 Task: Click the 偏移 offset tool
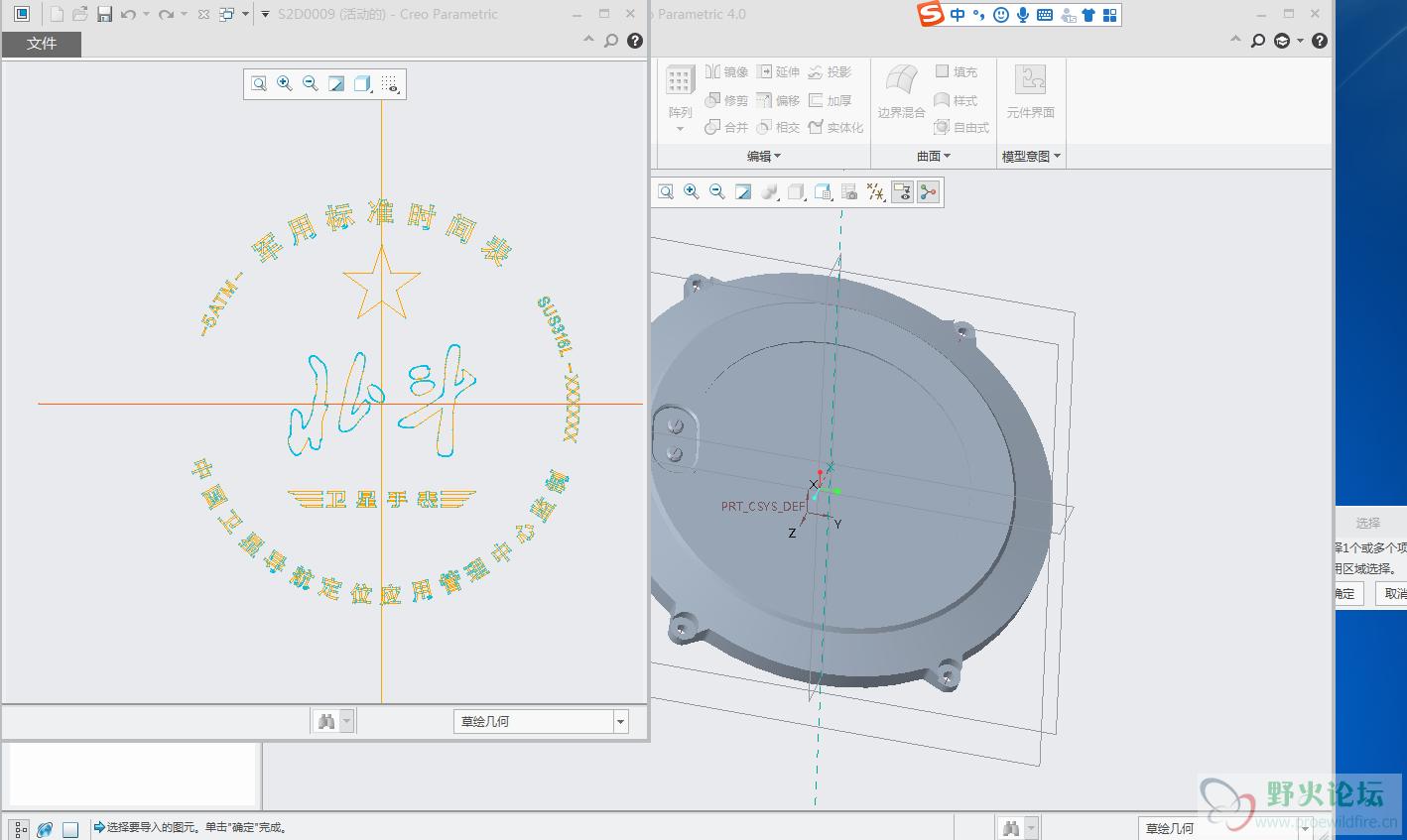point(778,100)
